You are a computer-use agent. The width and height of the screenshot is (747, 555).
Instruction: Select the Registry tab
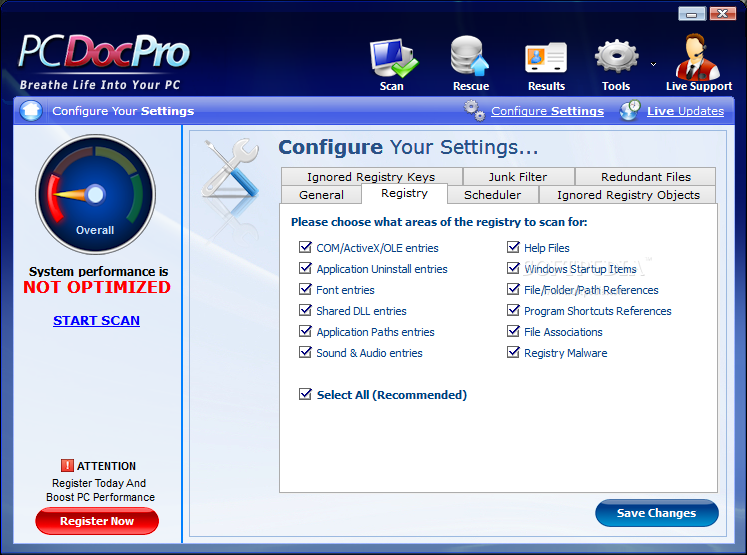(404, 193)
